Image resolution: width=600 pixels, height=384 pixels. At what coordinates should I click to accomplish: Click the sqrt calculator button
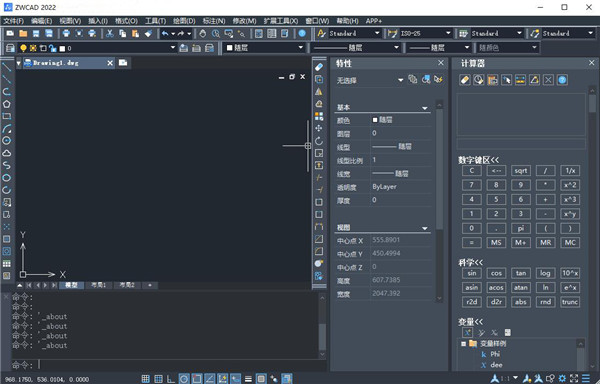tap(520, 171)
